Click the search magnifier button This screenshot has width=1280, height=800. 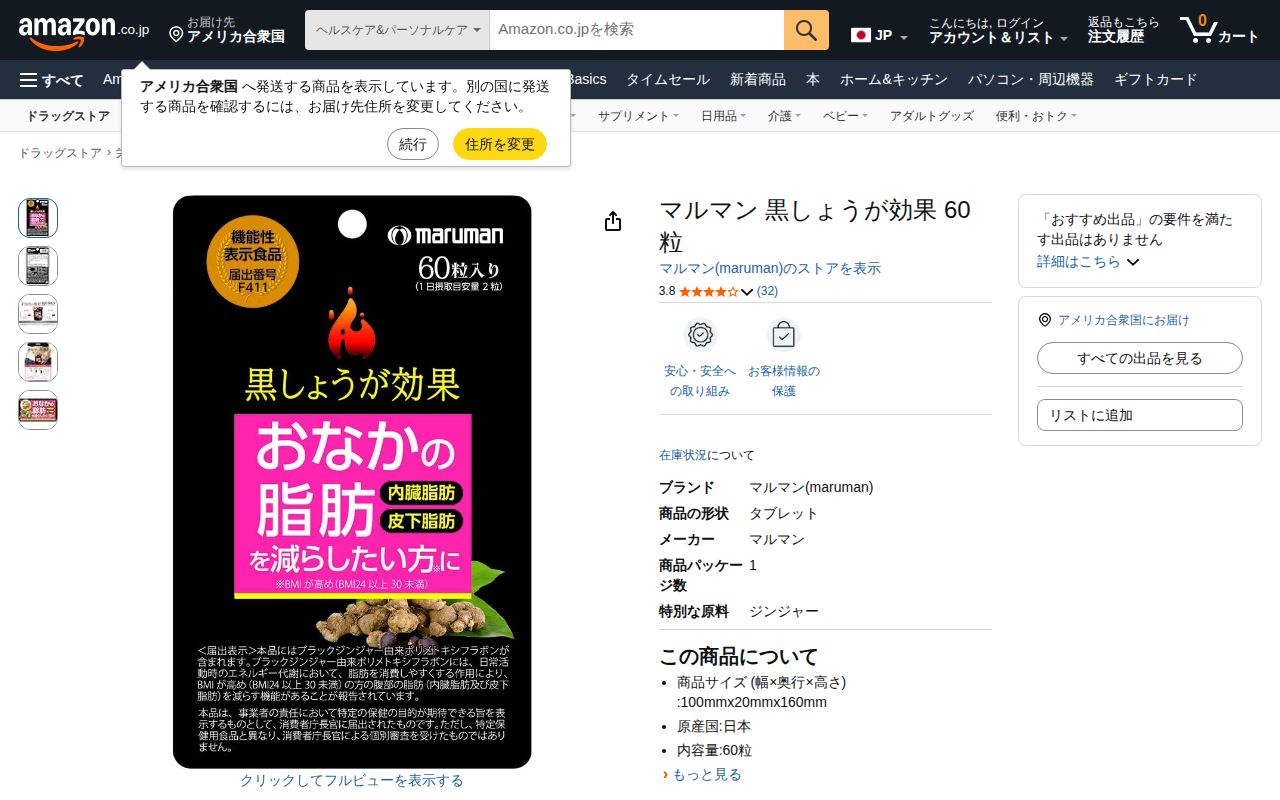point(806,30)
